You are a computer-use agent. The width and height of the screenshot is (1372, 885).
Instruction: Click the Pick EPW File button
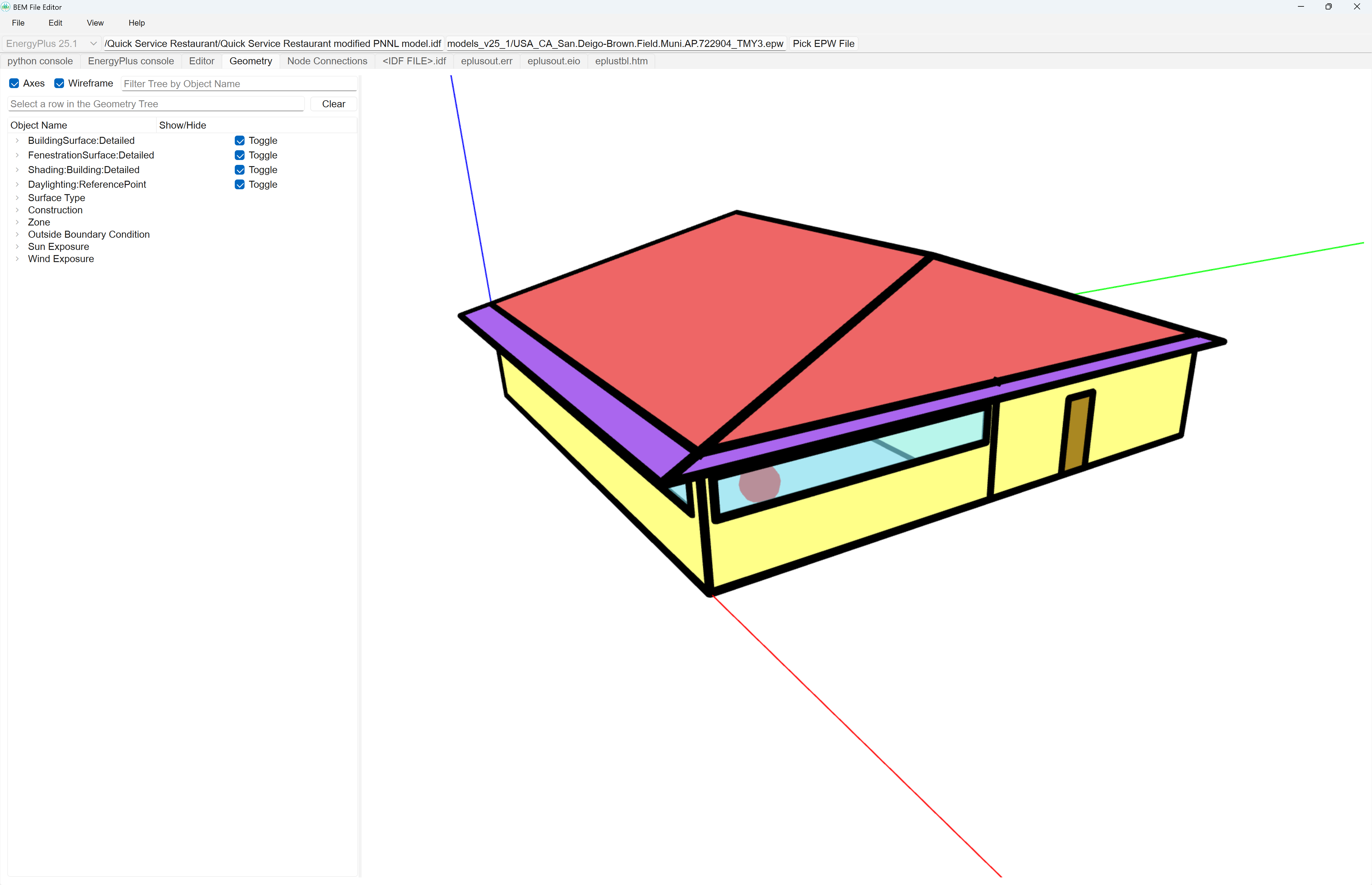point(823,44)
